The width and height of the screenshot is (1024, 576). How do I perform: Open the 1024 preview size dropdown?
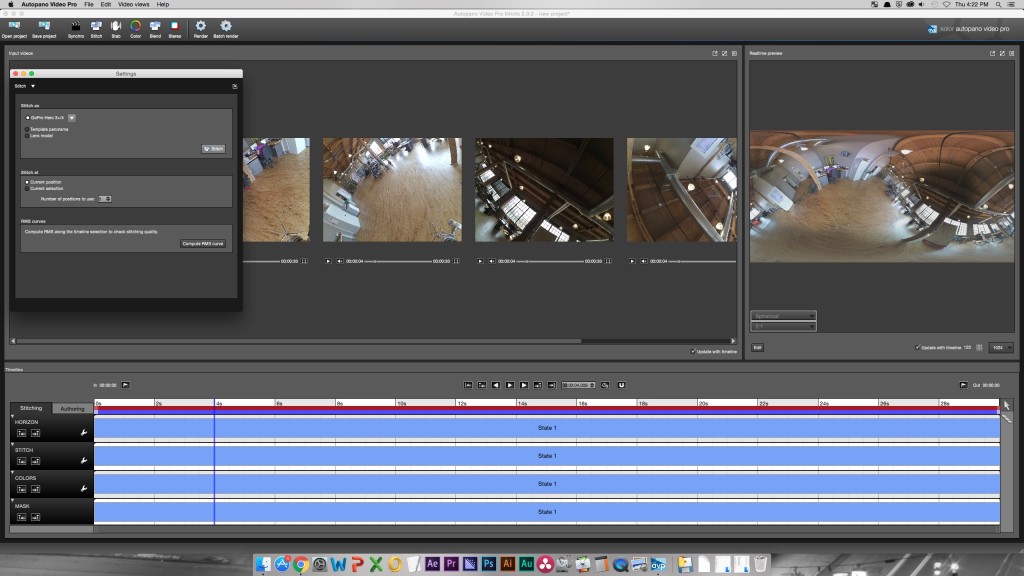(x=1001, y=347)
